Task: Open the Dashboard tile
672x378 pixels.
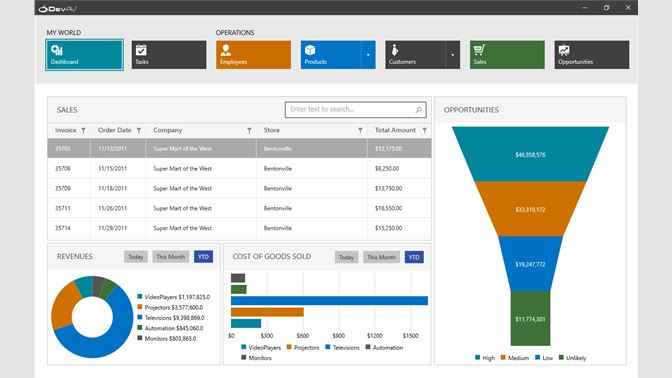Action: 84,55
